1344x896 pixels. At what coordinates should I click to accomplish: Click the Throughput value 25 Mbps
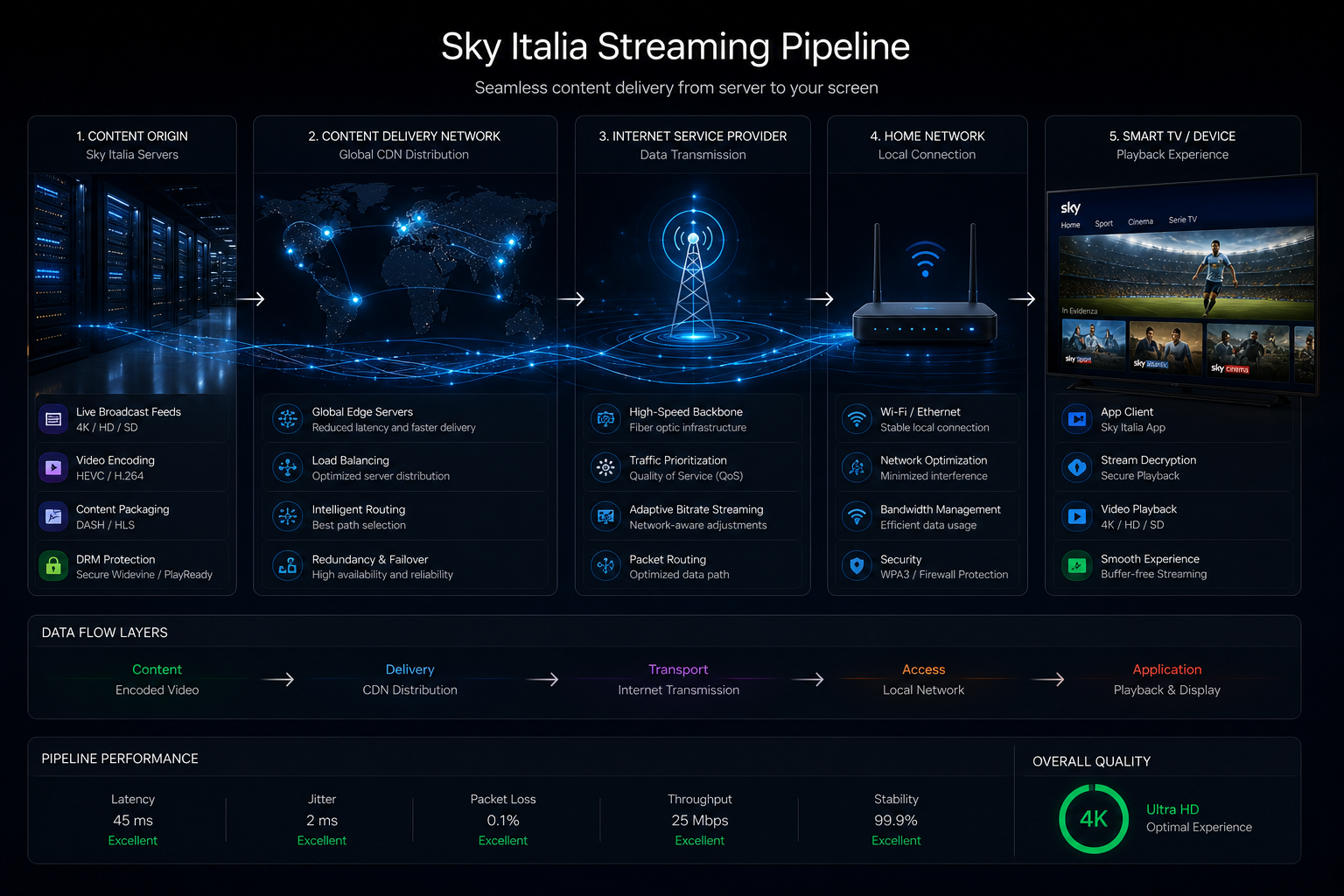pyautogui.click(x=700, y=821)
